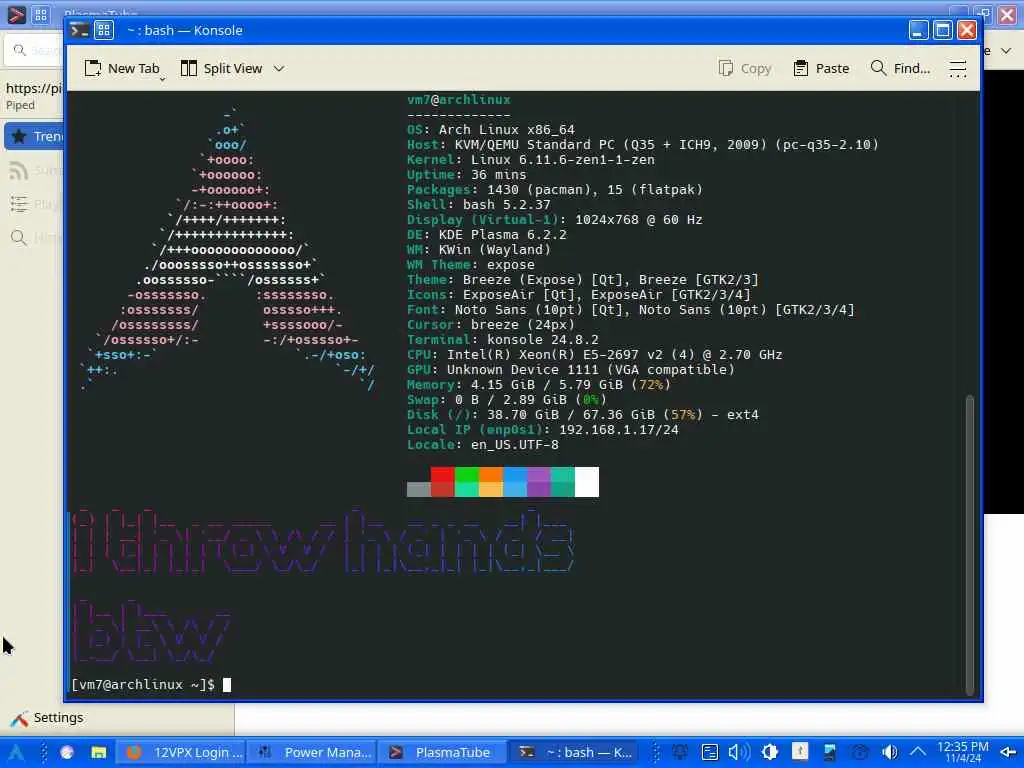Click the vm7@archlinux header text

[x=458, y=100]
